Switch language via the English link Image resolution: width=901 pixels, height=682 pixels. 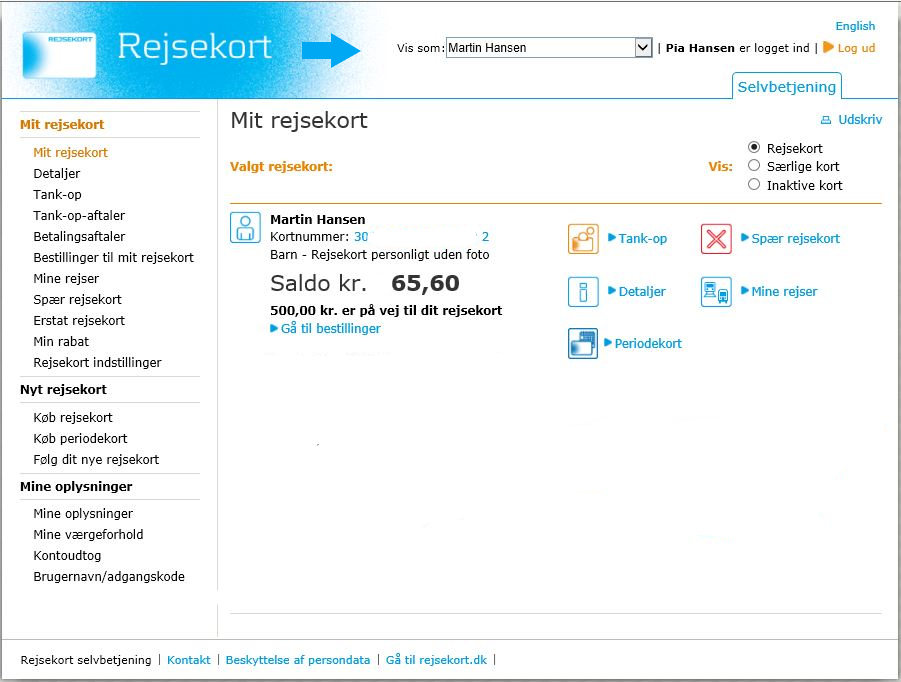855,26
